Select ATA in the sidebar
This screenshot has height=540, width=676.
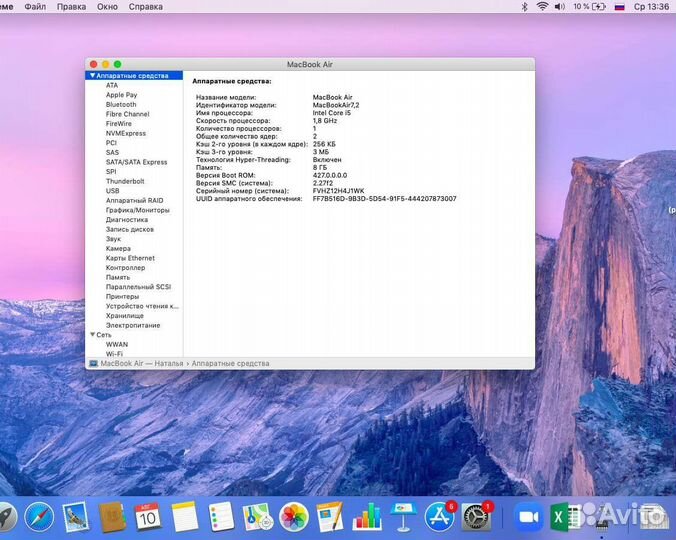(112, 85)
